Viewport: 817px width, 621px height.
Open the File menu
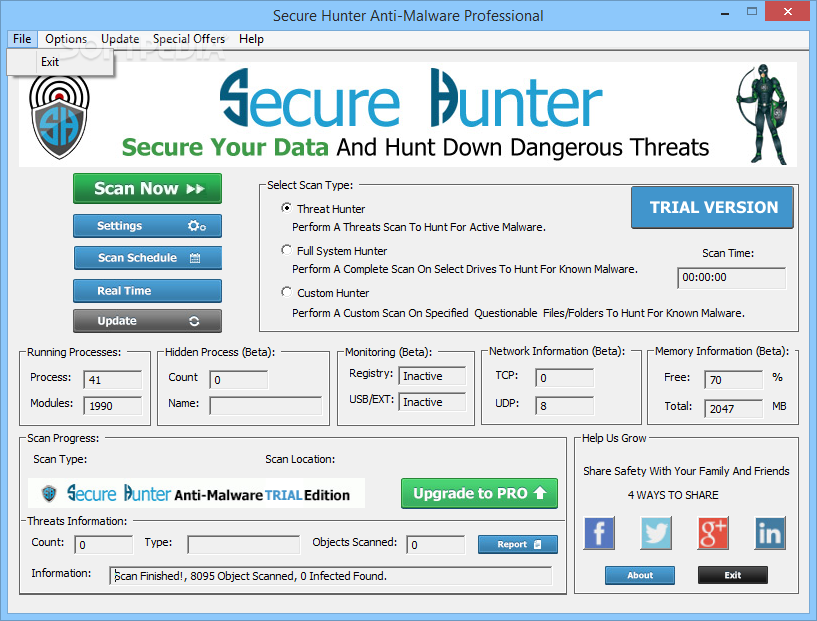pos(22,39)
